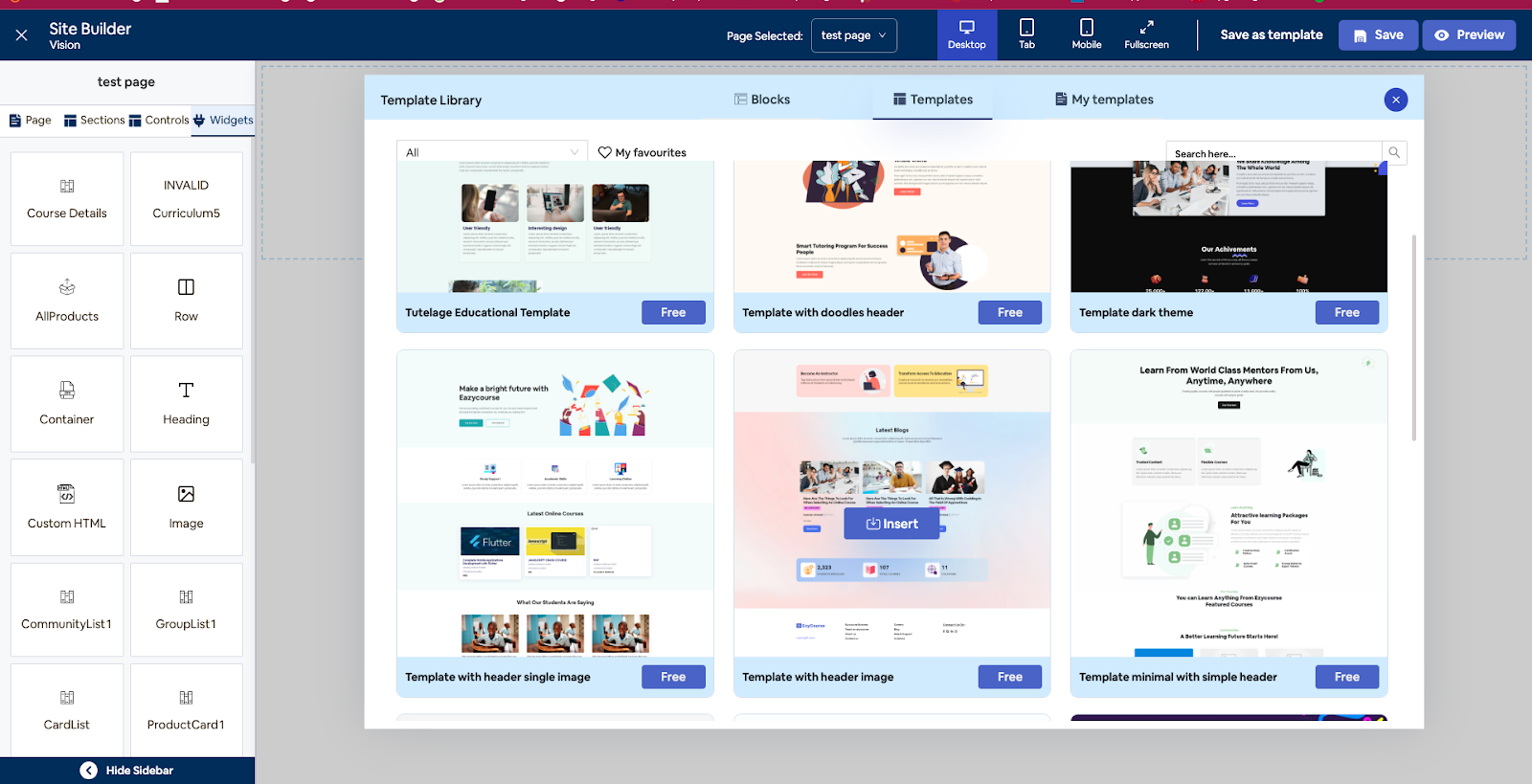Screen dimensions: 1532x784
Task: Switch to Blocks tab in Template Library
Action: (x=762, y=100)
